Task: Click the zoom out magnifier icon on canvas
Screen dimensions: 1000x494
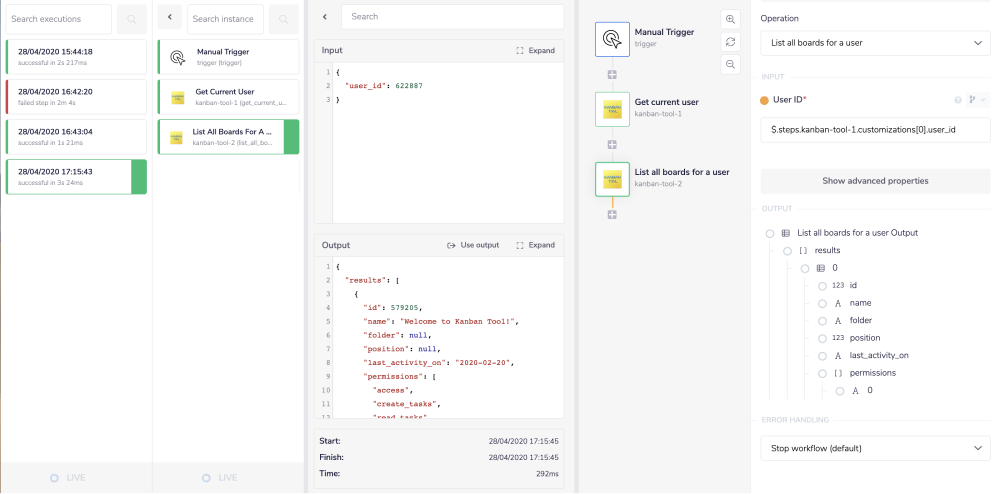Action: (730, 64)
